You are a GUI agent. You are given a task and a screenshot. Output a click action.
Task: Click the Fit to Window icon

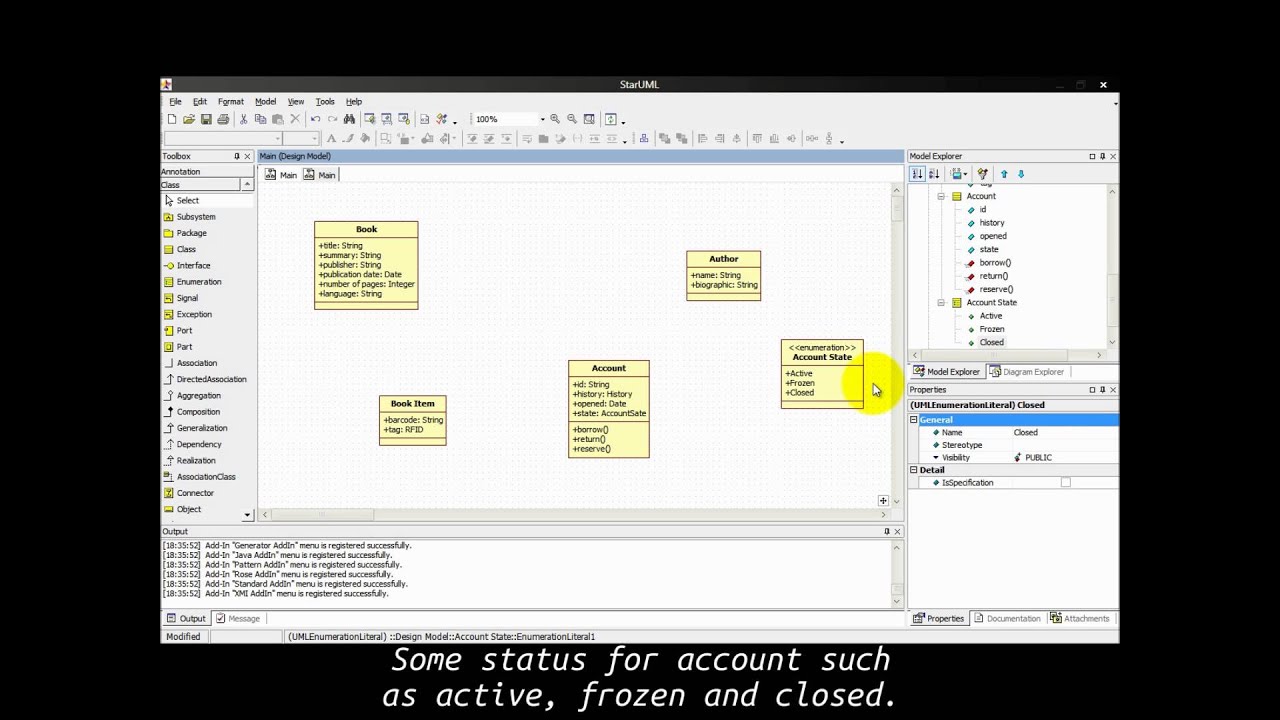pos(589,119)
